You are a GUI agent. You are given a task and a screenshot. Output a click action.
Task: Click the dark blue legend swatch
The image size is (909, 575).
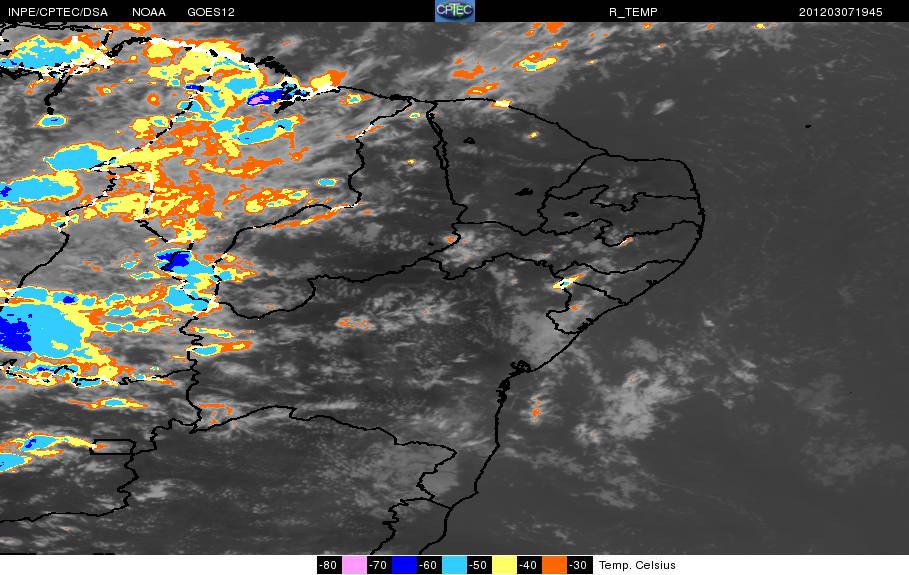click(x=404, y=565)
